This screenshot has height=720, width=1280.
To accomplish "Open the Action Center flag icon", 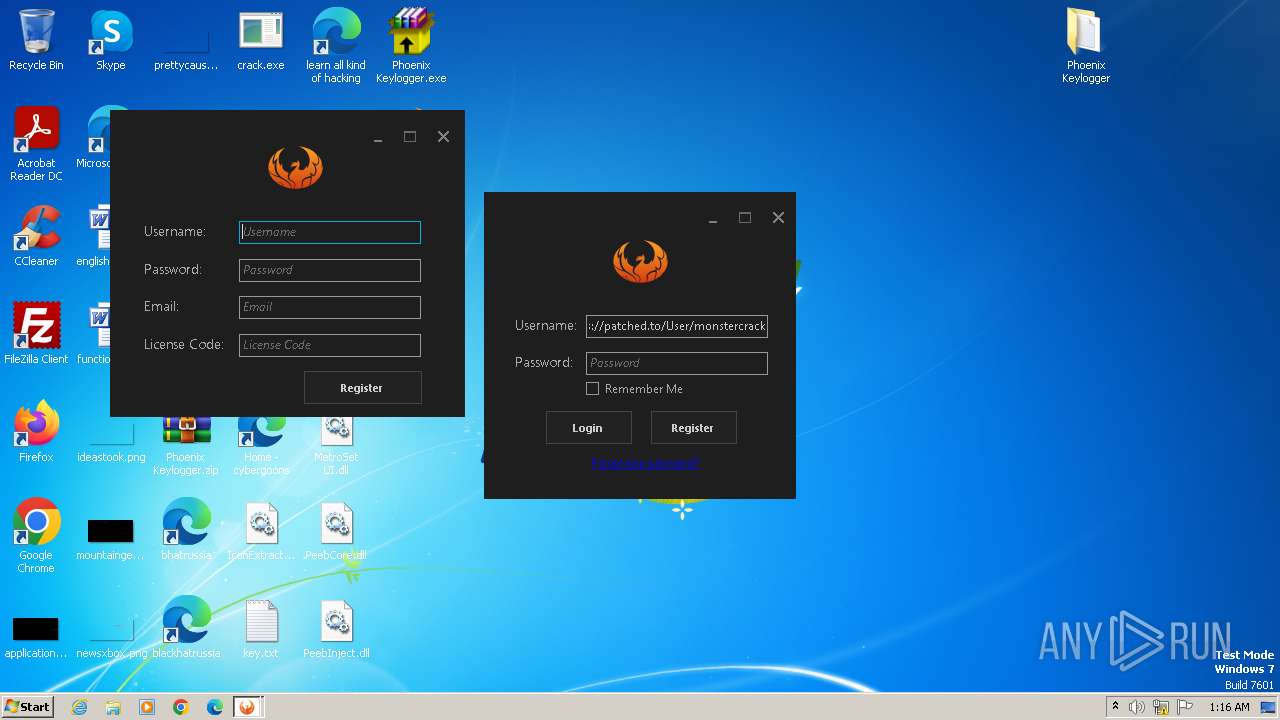I will click(1185, 707).
